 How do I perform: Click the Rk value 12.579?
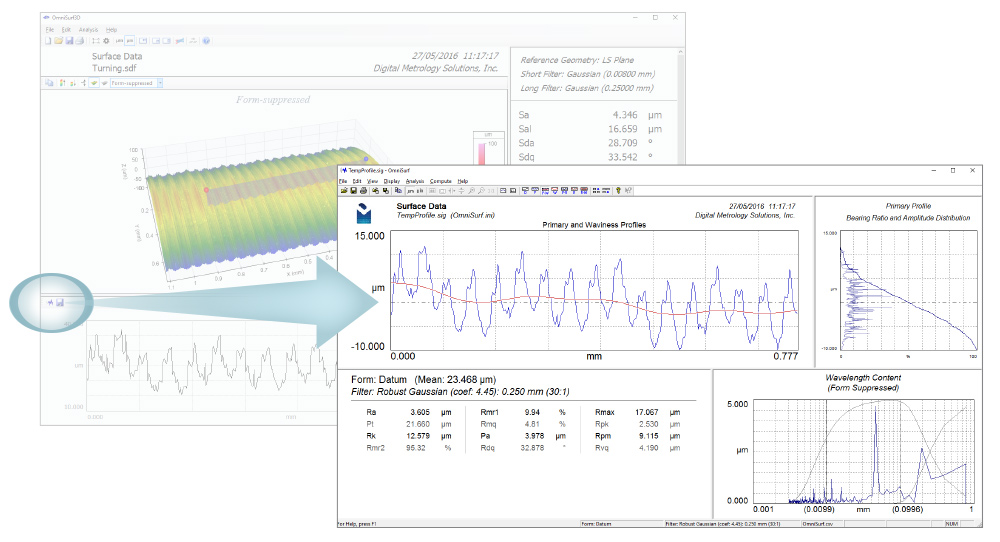click(x=418, y=436)
